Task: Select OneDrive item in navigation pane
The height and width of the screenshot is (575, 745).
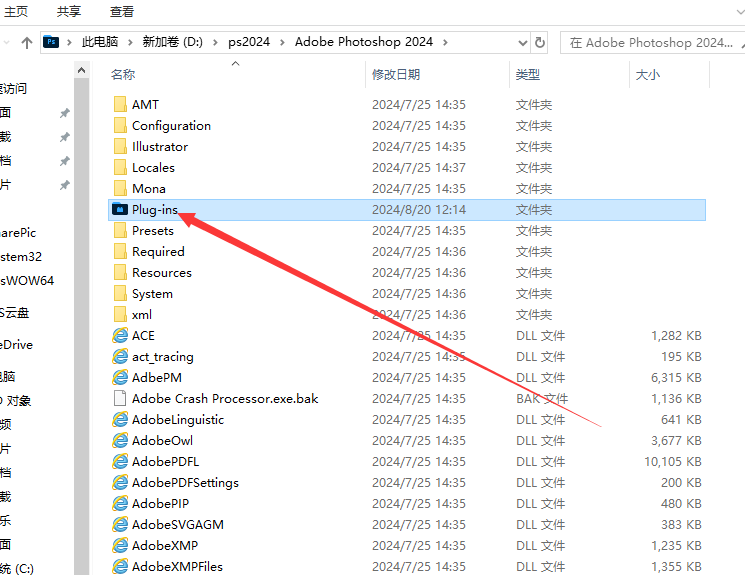Action: [17, 345]
